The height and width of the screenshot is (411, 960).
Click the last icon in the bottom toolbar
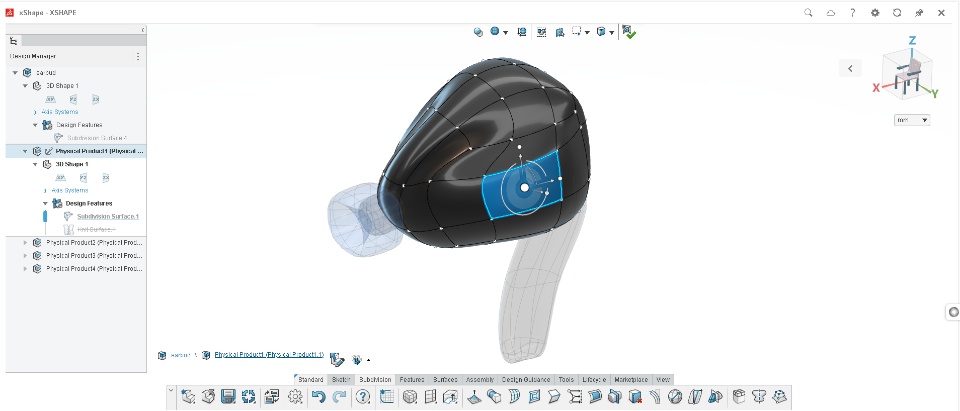(x=779, y=397)
